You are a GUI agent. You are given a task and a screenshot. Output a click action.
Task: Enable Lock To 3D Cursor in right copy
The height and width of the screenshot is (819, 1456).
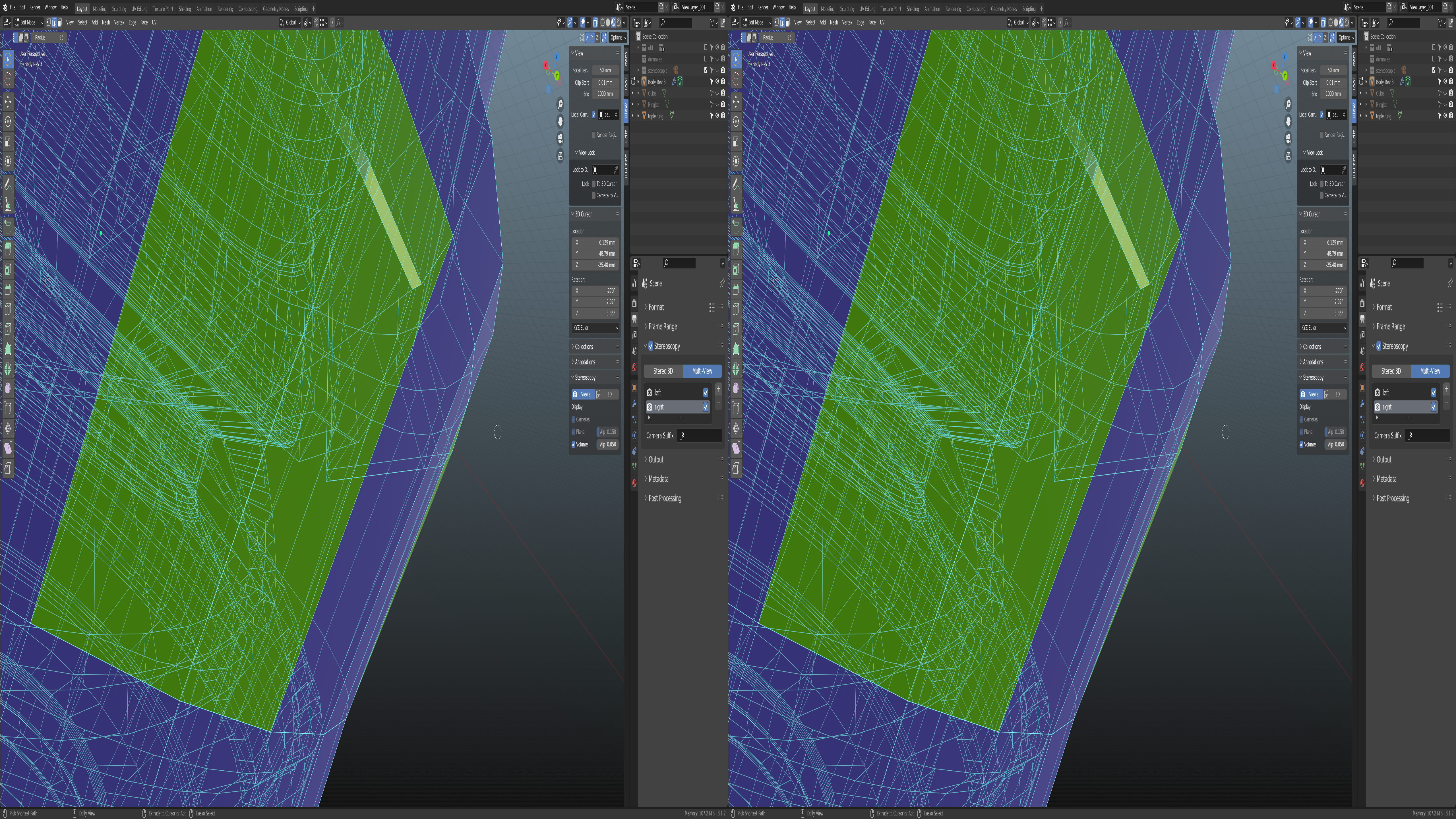1321,184
